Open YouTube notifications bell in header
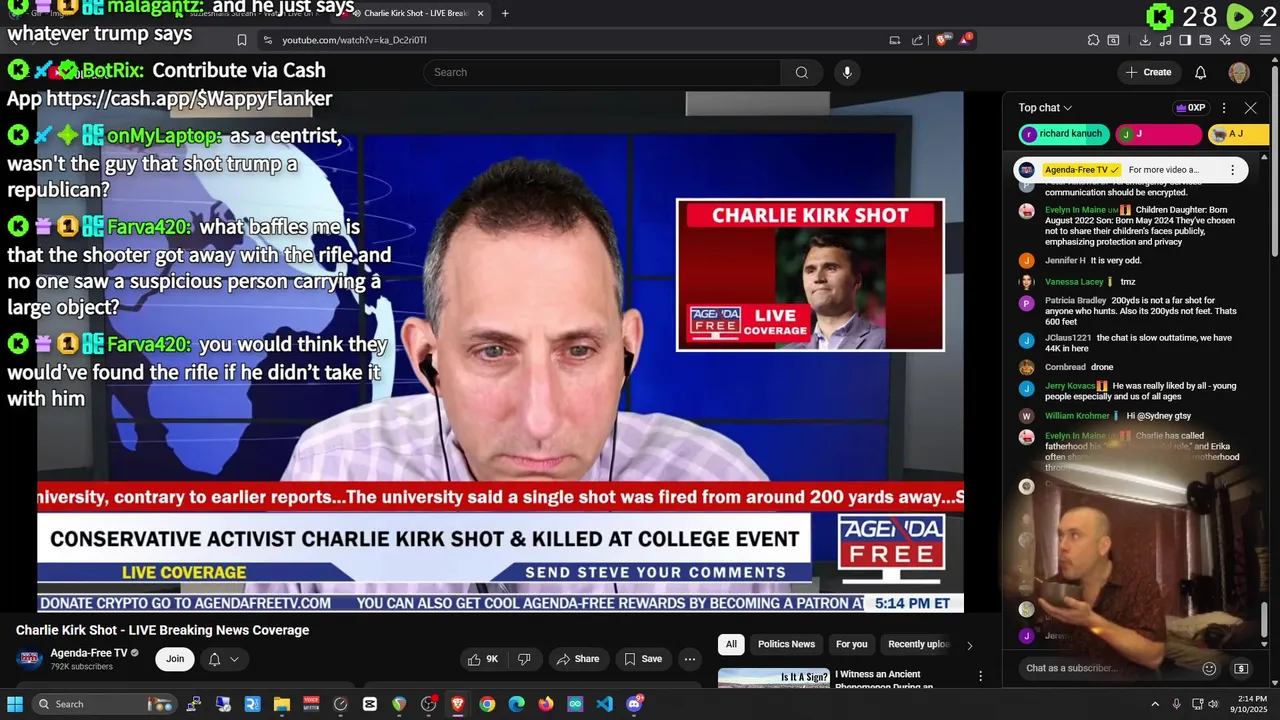 1200,72
